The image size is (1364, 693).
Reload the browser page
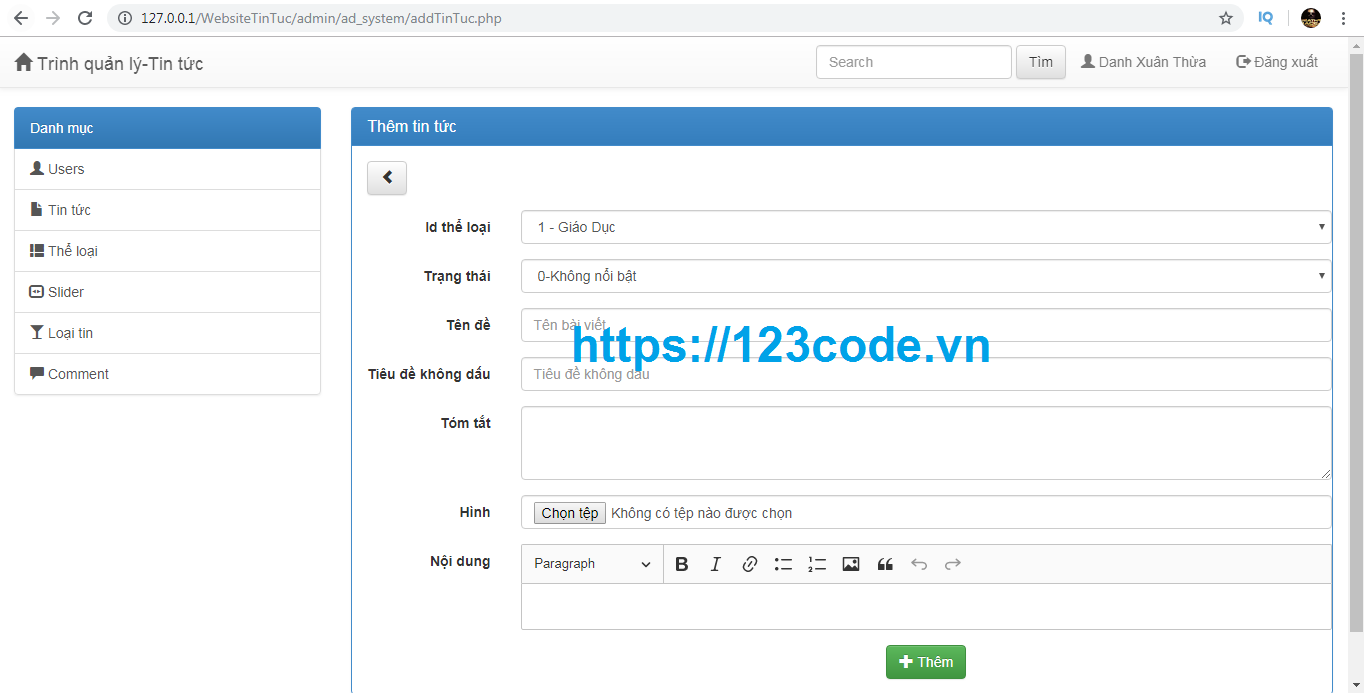tap(85, 18)
